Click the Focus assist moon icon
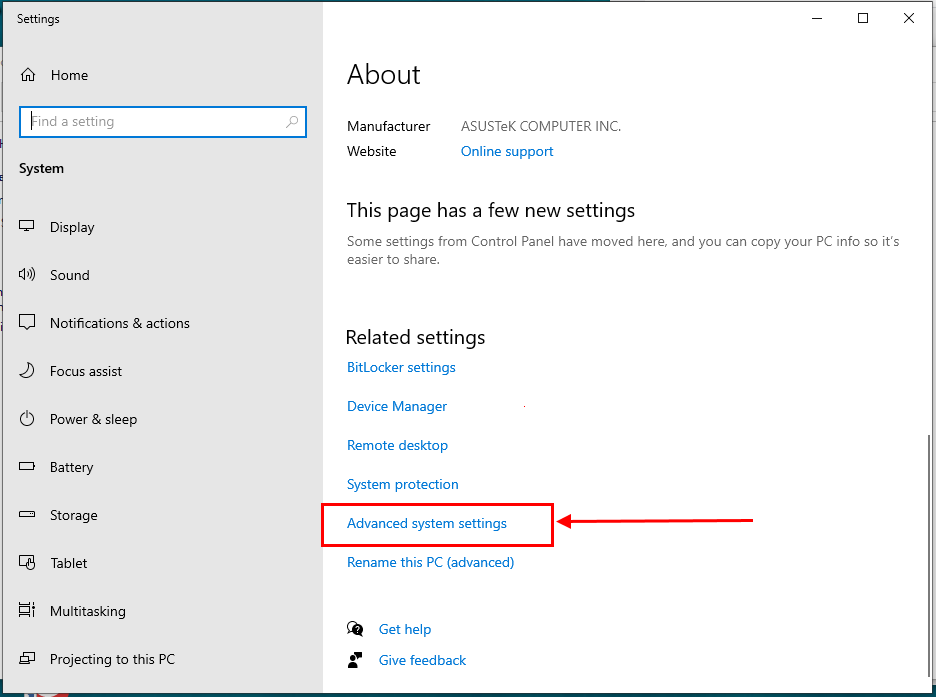 [x=27, y=371]
